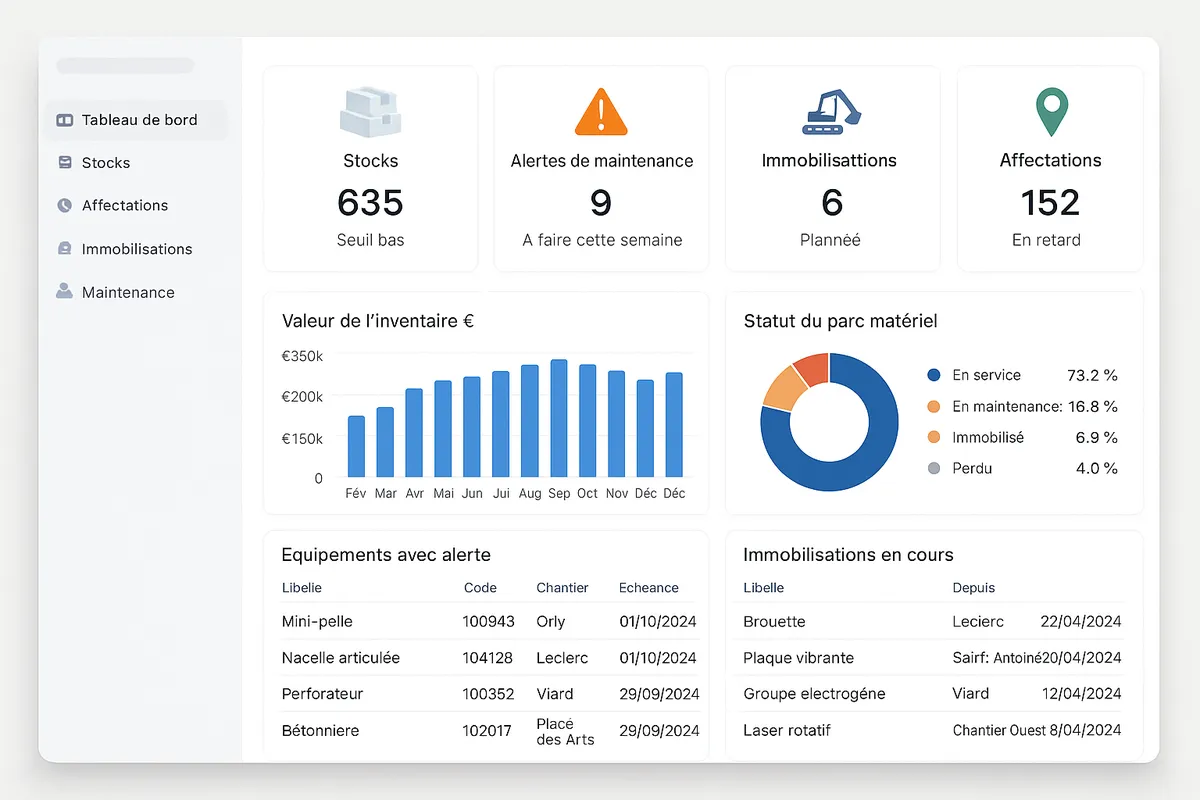The width and height of the screenshot is (1200, 800).
Task: Click the green location pin on Affectations card
Action: pos(1050,111)
